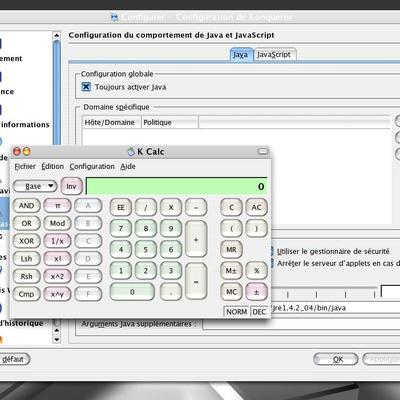Click digit 2 on the keypad
Image resolution: width=400 pixels, height=400 pixels.
pos(146,270)
